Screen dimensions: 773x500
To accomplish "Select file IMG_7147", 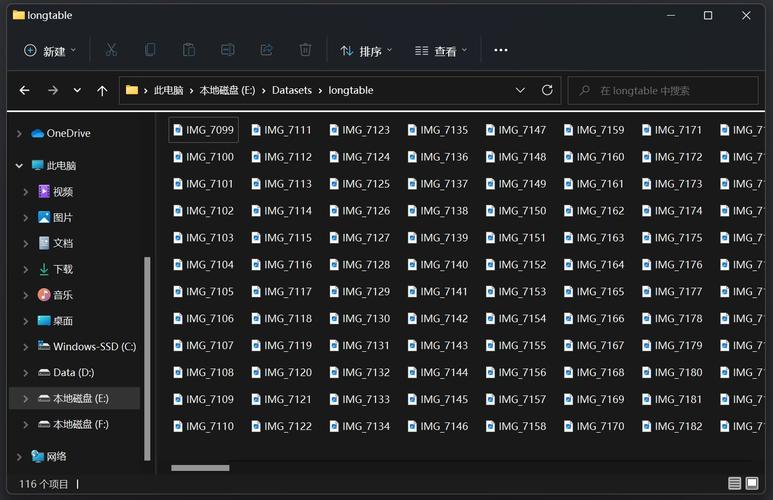I will pyautogui.click(x=516, y=130).
